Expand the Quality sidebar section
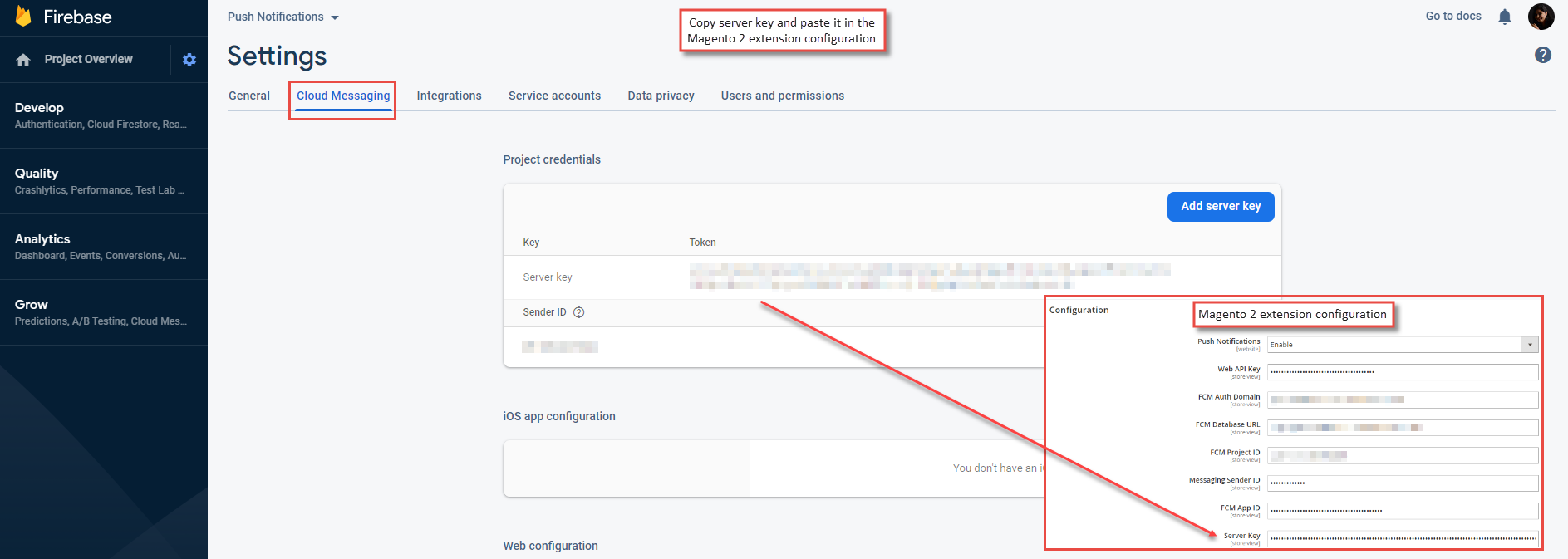This screenshot has width=1568, height=559. click(104, 181)
